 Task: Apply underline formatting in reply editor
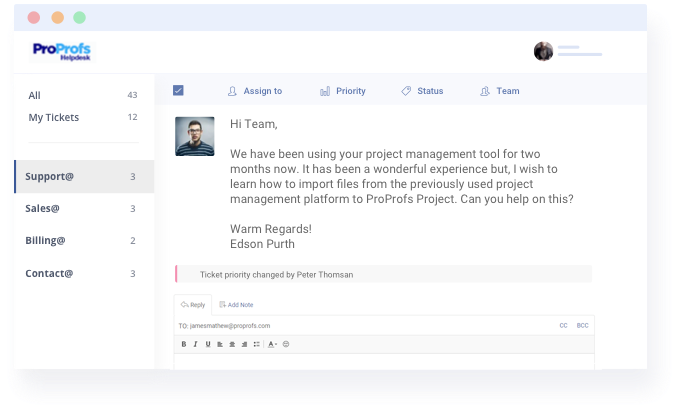(x=208, y=344)
